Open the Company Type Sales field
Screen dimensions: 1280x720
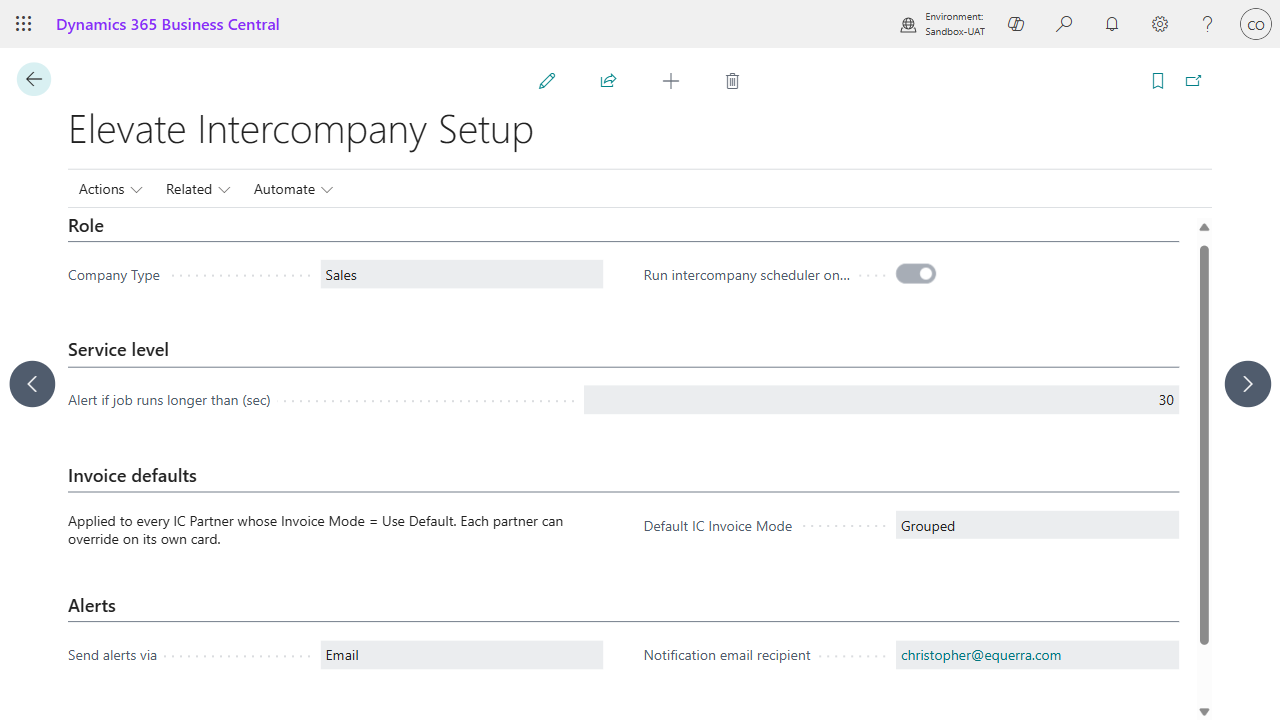coord(462,275)
